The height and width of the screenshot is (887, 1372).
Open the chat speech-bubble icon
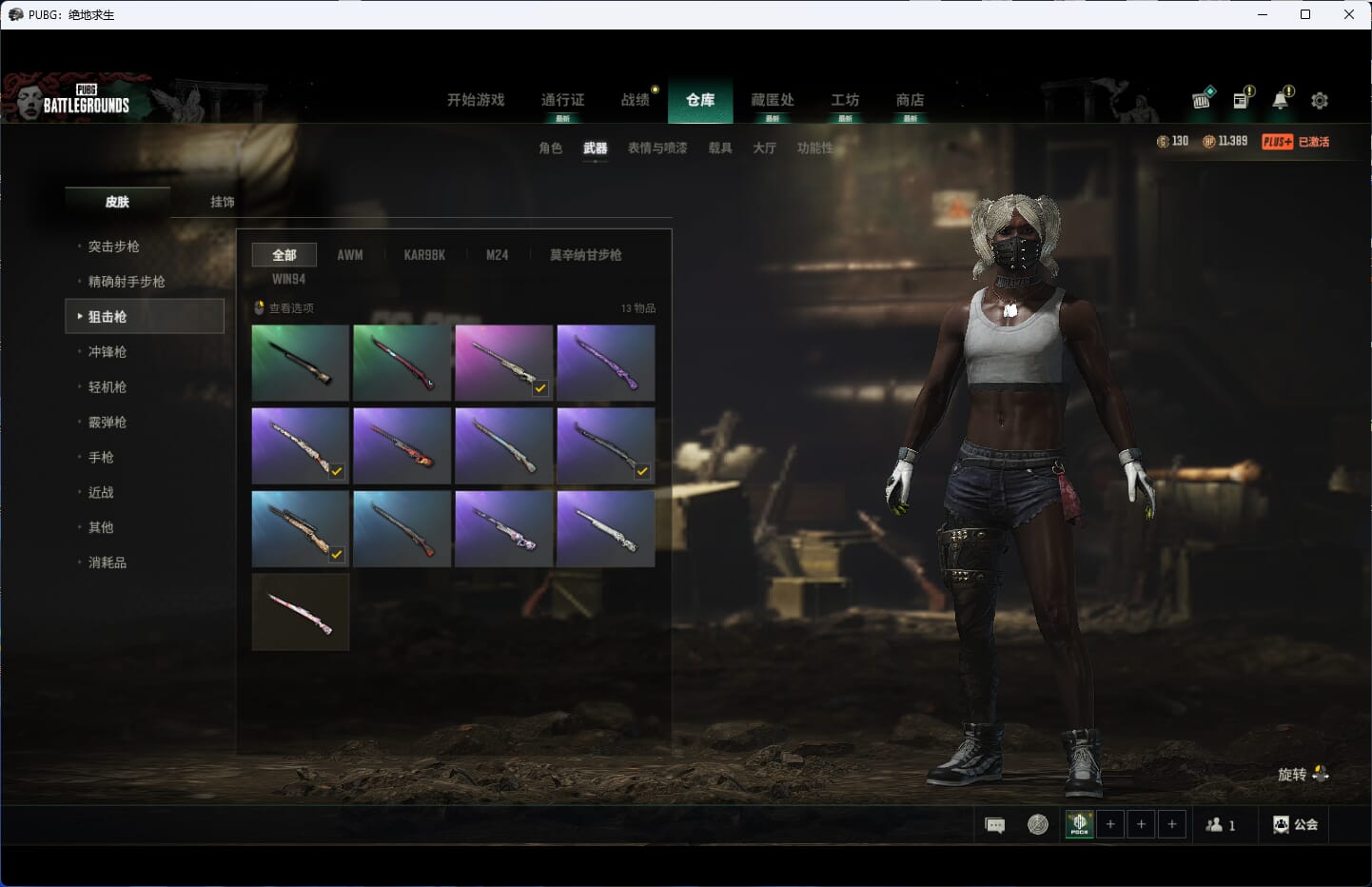tap(995, 825)
